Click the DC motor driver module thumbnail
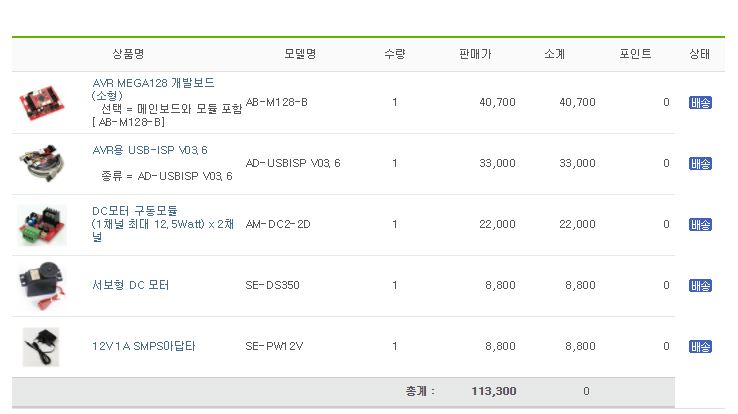This screenshot has height=414, width=738. [41, 225]
